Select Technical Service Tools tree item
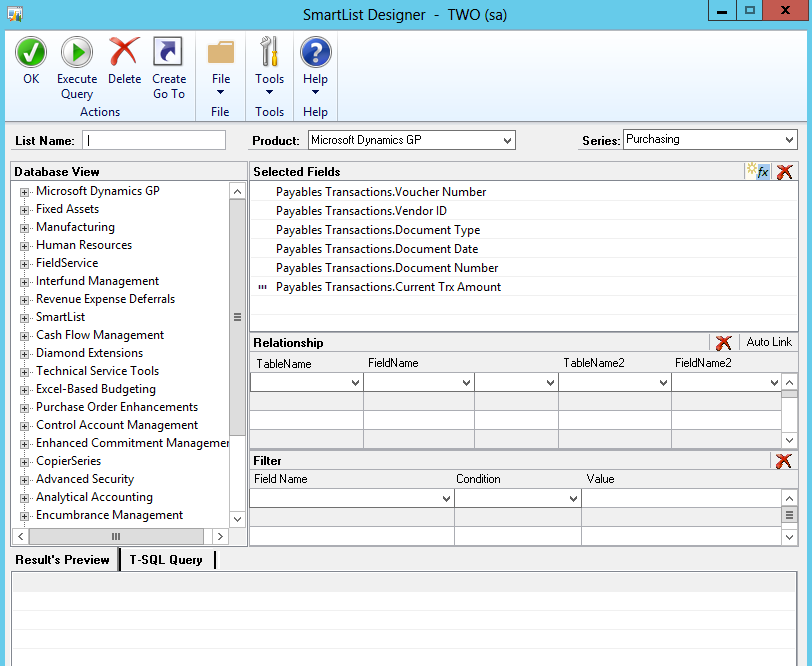Screen dimensions: 812x666 click(97, 371)
